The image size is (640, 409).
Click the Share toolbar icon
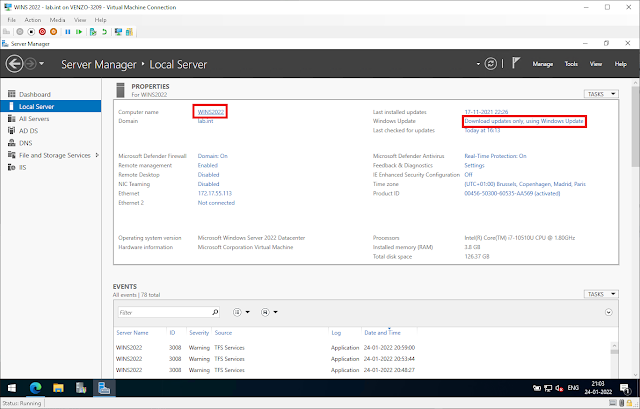[x=129, y=32]
